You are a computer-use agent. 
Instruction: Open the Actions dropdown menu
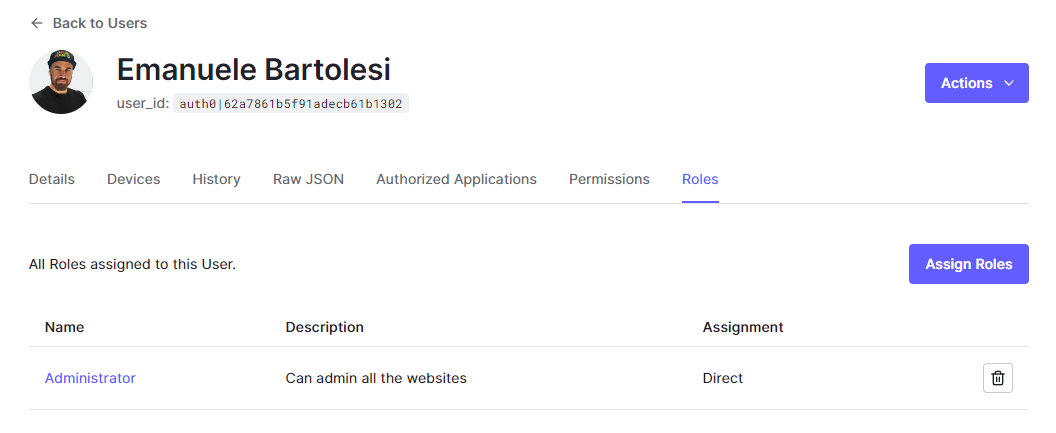click(976, 83)
